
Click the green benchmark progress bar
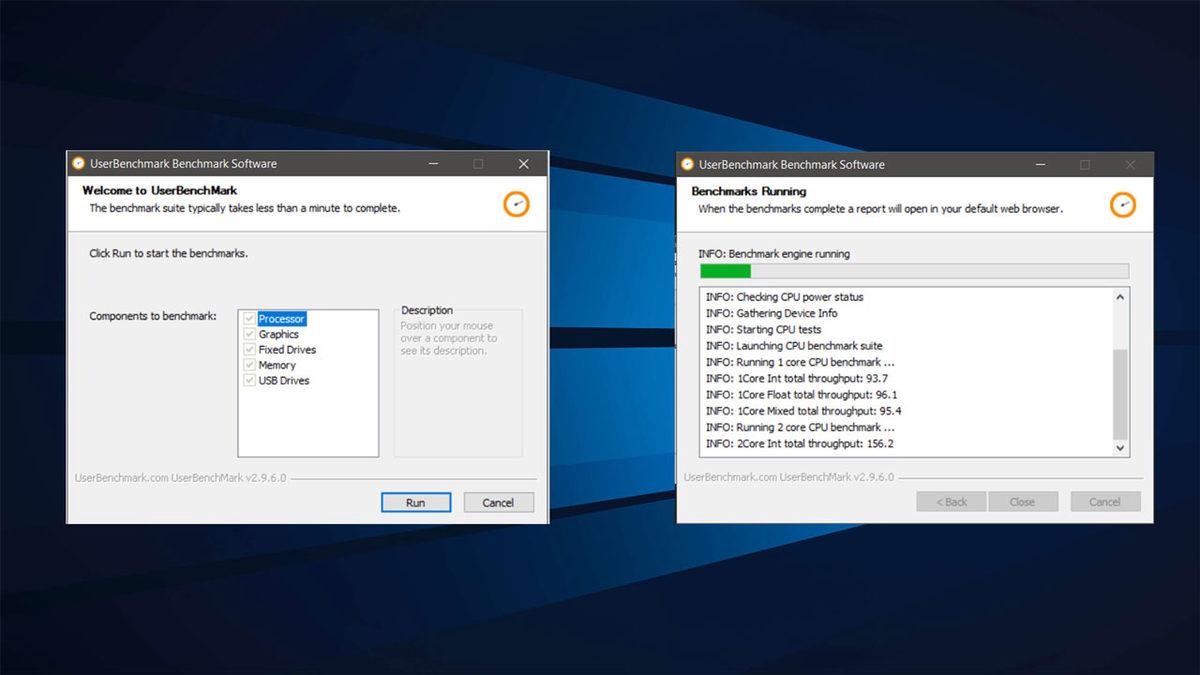pyautogui.click(x=728, y=270)
